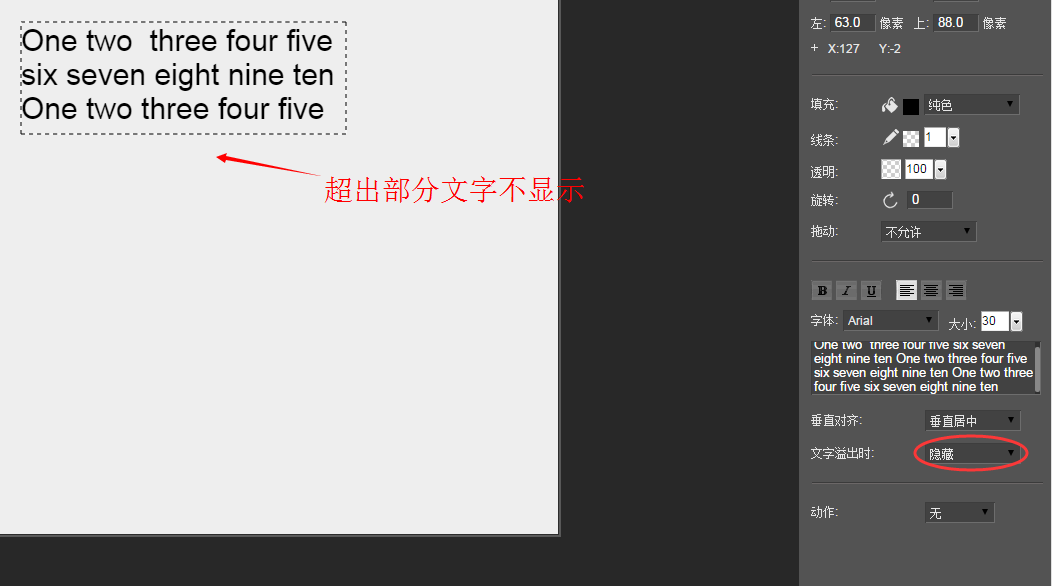Center align the text

pyautogui.click(x=931, y=291)
